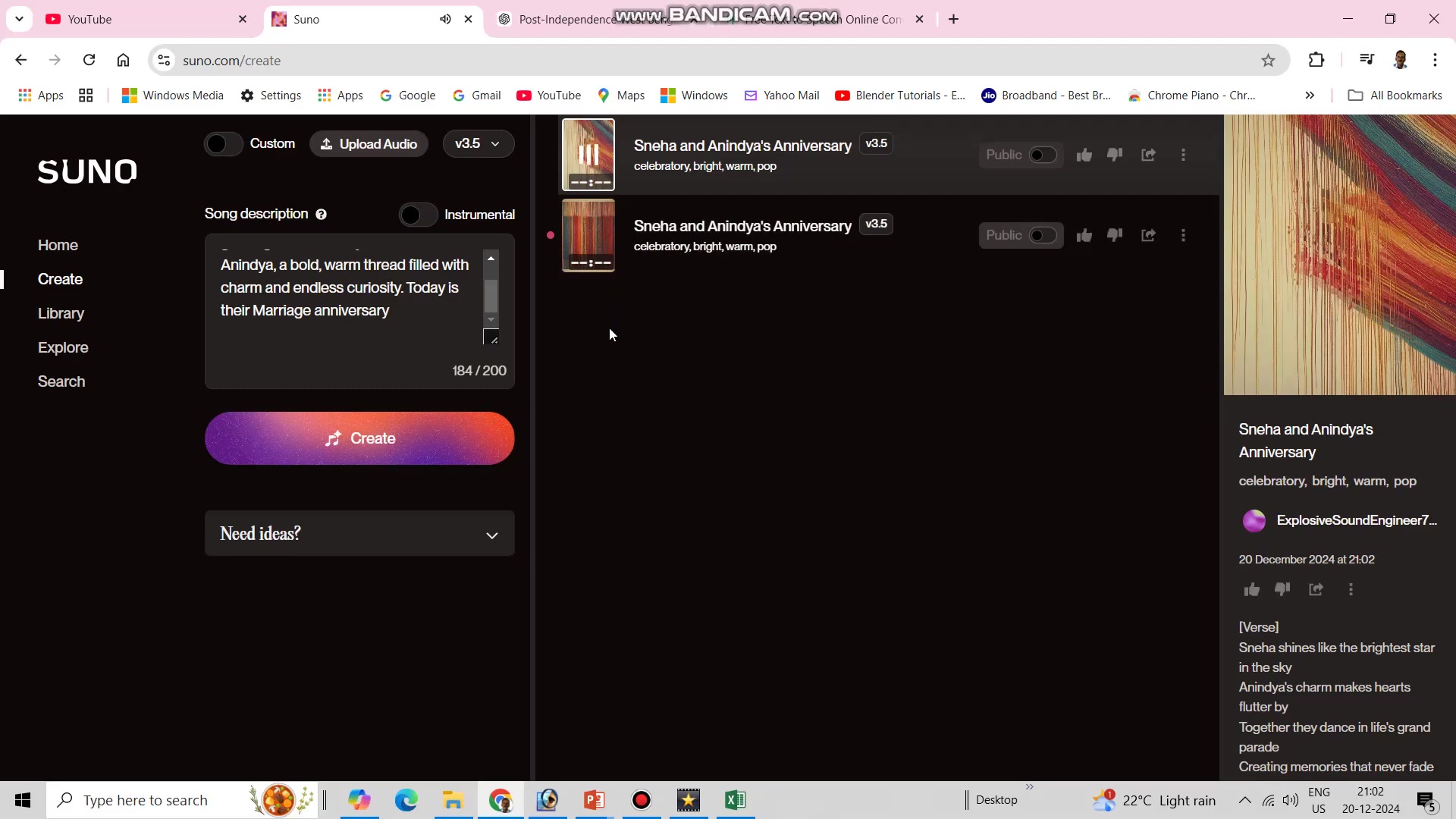
Task: Dislike the second song in the list
Action: coord(1115,235)
